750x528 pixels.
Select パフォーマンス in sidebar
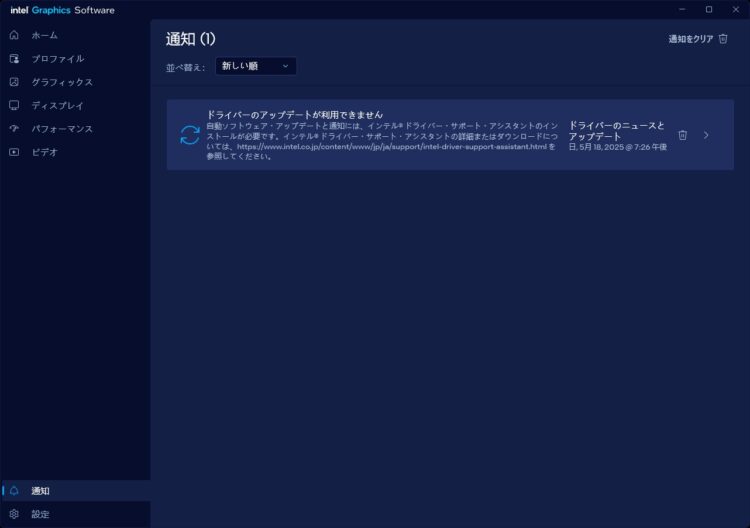point(76,129)
